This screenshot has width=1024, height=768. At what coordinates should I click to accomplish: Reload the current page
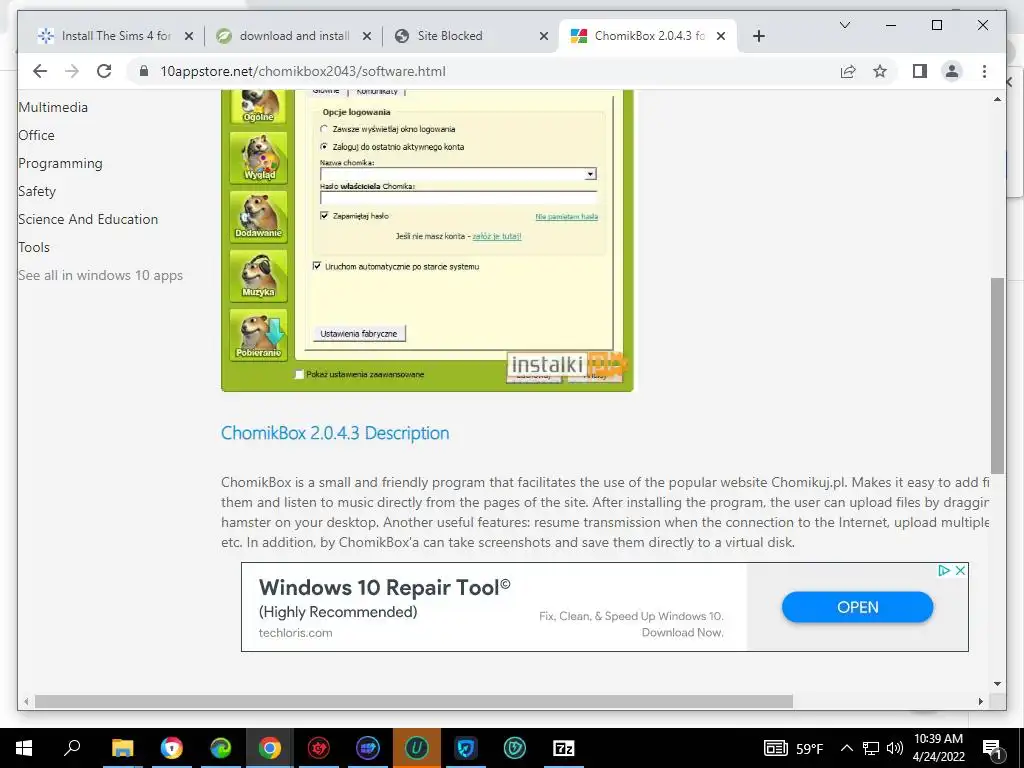[104, 71]
